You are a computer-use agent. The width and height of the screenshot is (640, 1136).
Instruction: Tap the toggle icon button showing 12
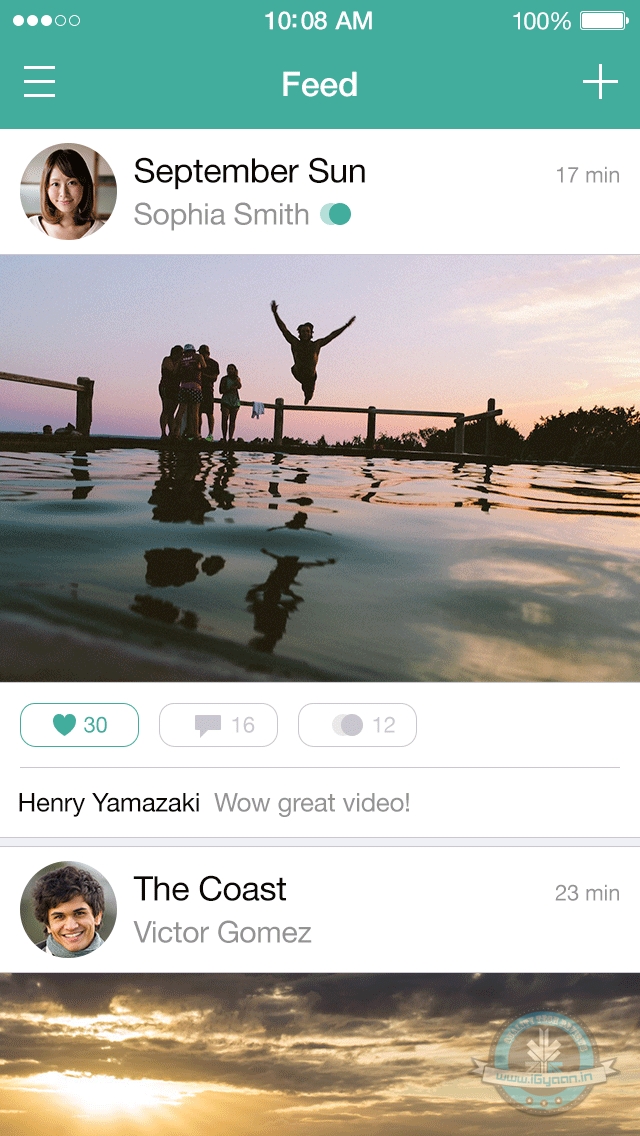pyautogui.click(x=357, y=725)
